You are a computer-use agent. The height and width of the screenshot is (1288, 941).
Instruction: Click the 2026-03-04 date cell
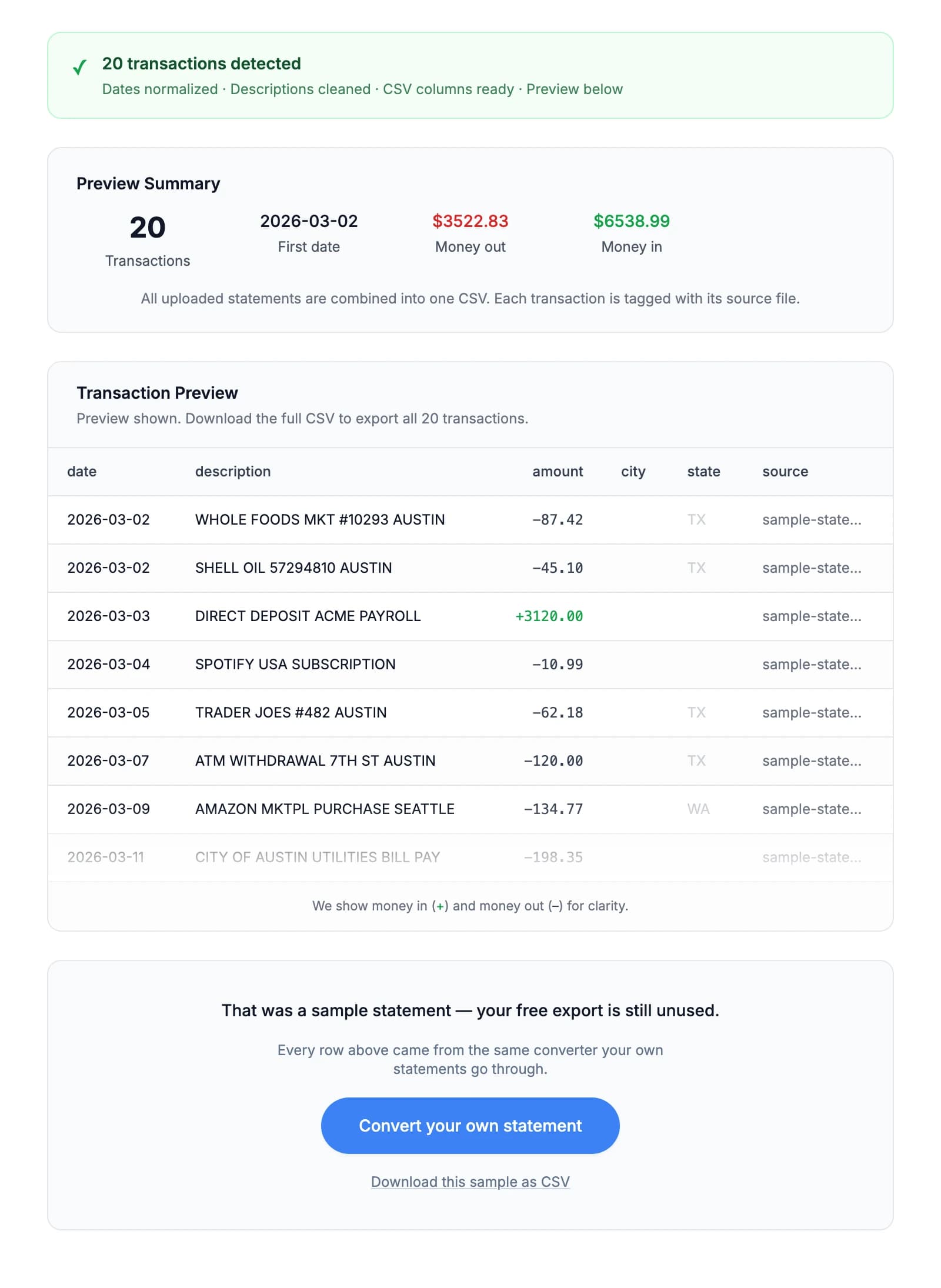[108, 664]
